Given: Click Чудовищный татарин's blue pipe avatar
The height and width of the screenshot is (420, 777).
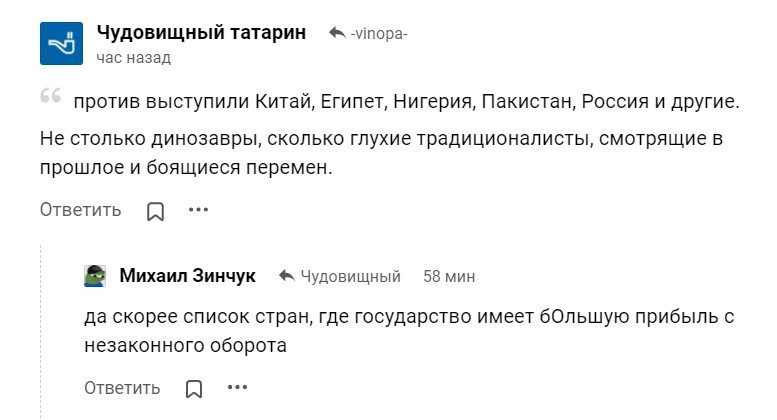Looking at the screenshot, I should tap(61, 43).
